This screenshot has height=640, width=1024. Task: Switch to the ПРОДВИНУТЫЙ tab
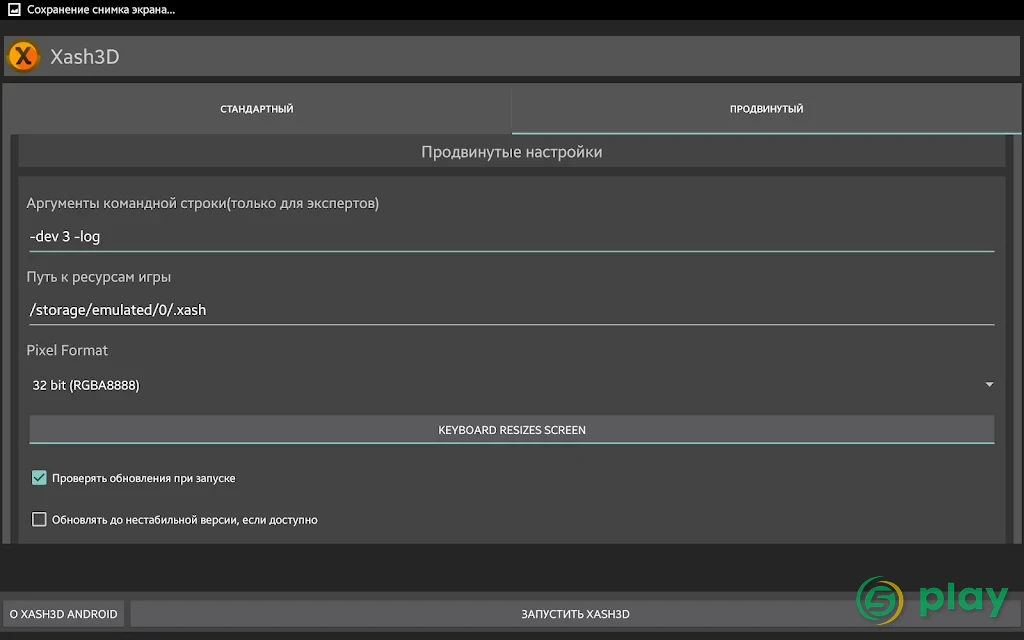(766, 109)
